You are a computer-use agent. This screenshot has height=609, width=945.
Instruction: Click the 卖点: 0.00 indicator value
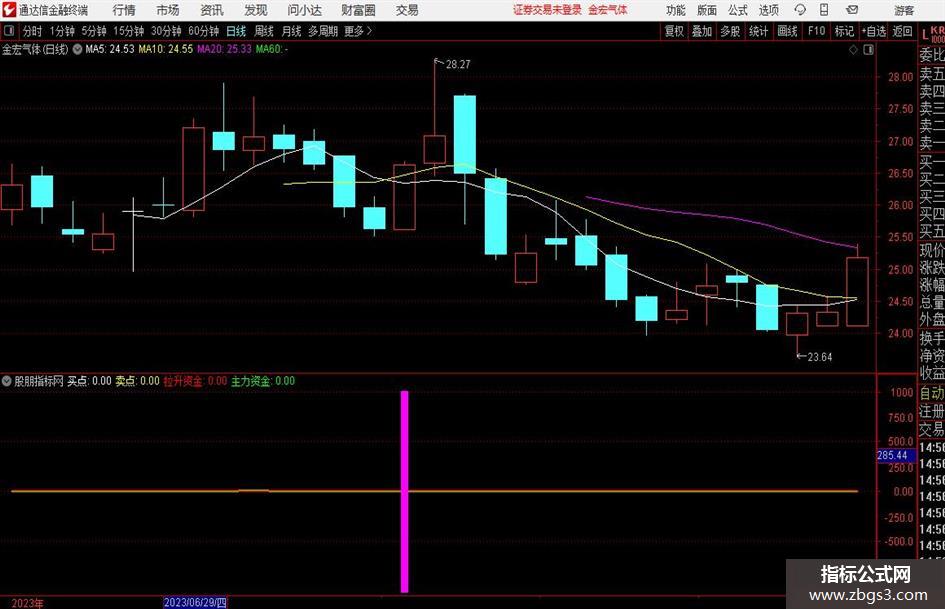click(x=137, y=381)
